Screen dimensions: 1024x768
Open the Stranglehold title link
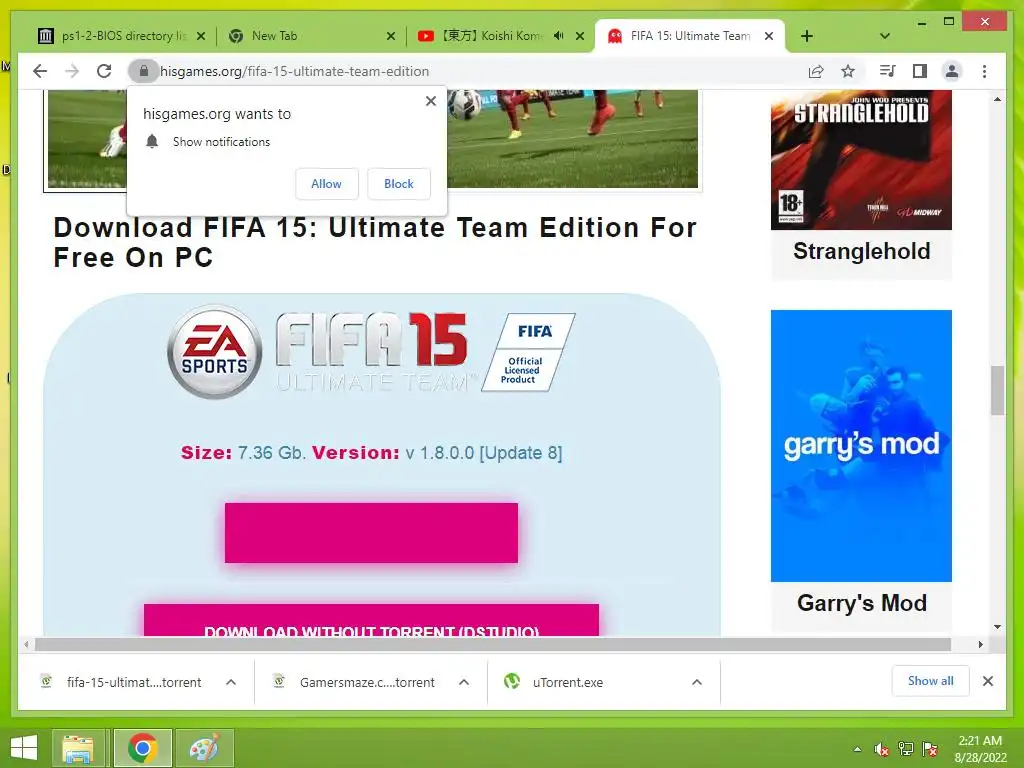coord(861,251)
